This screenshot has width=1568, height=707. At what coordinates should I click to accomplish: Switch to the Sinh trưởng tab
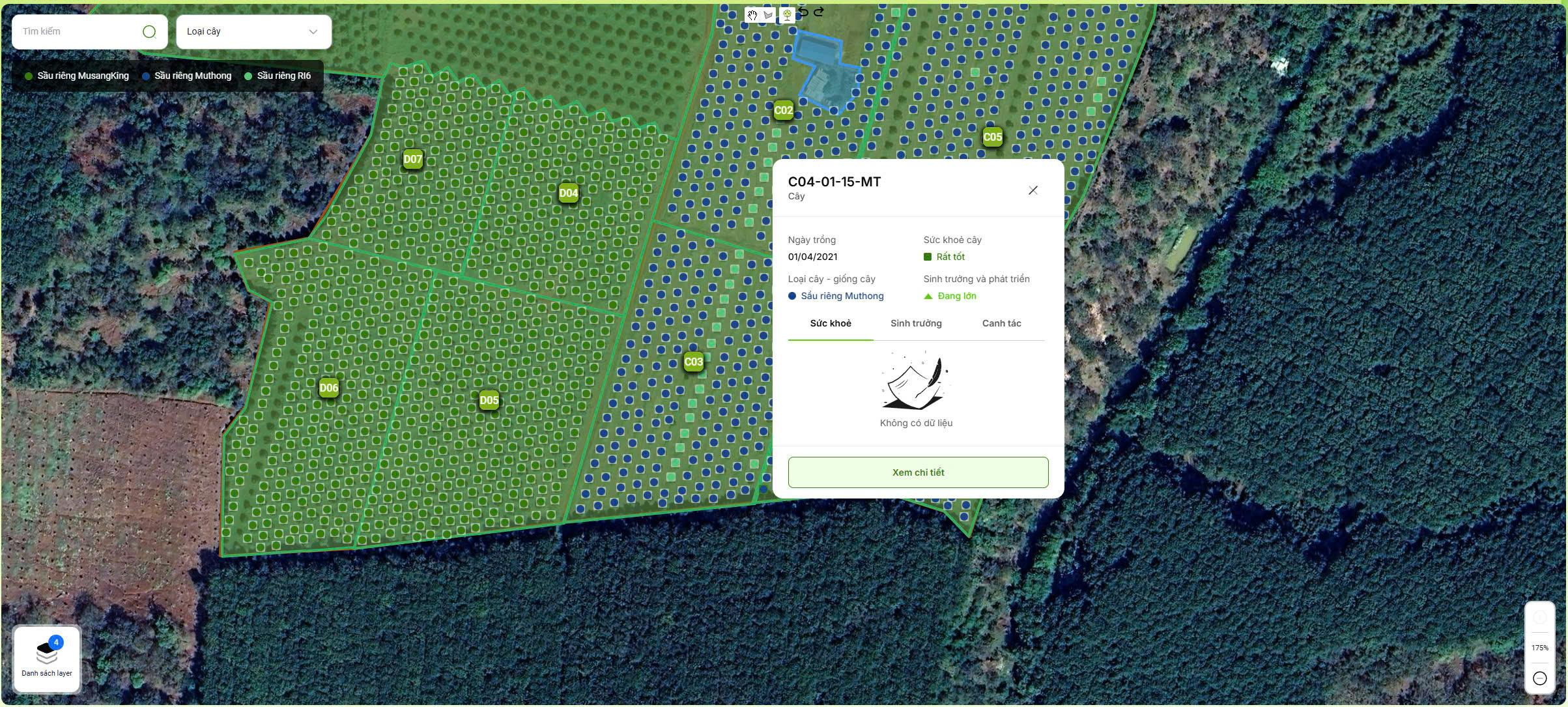(x=916, y=324)
